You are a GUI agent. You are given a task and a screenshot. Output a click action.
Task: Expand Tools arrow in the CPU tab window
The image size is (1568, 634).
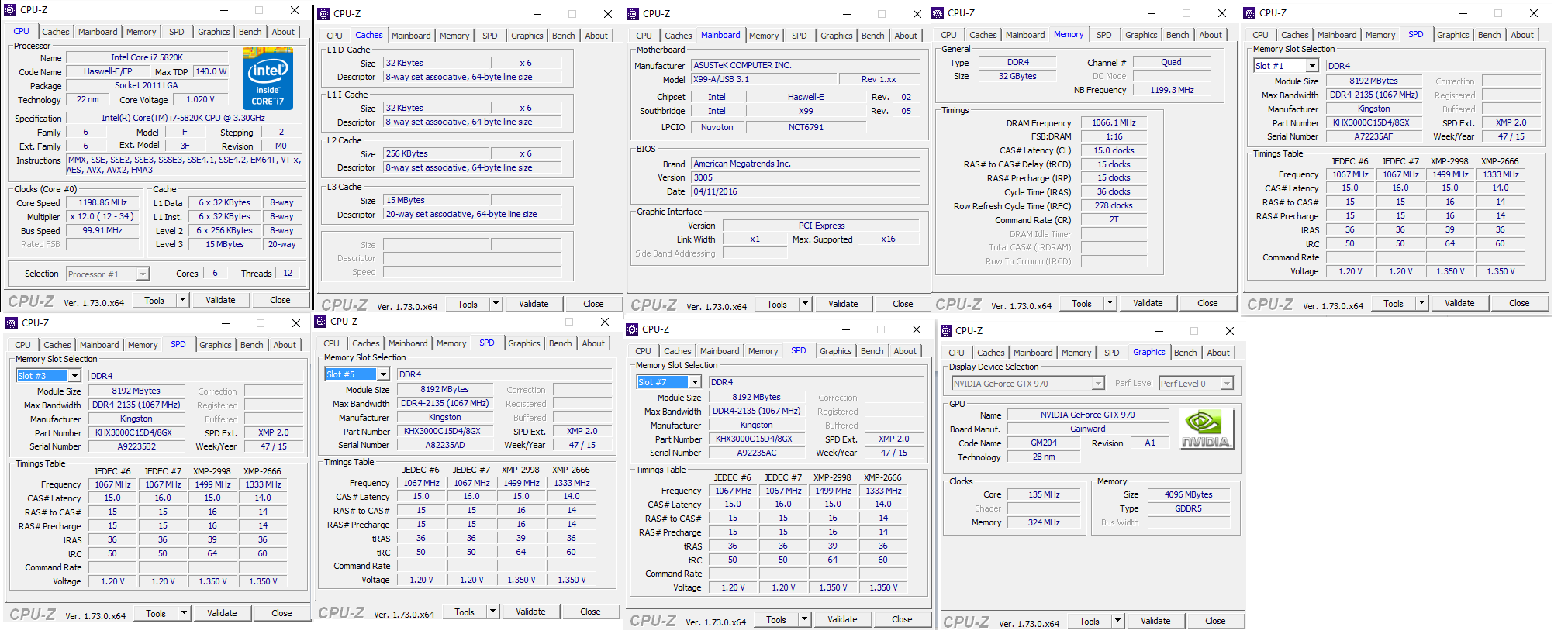[182, 300]
